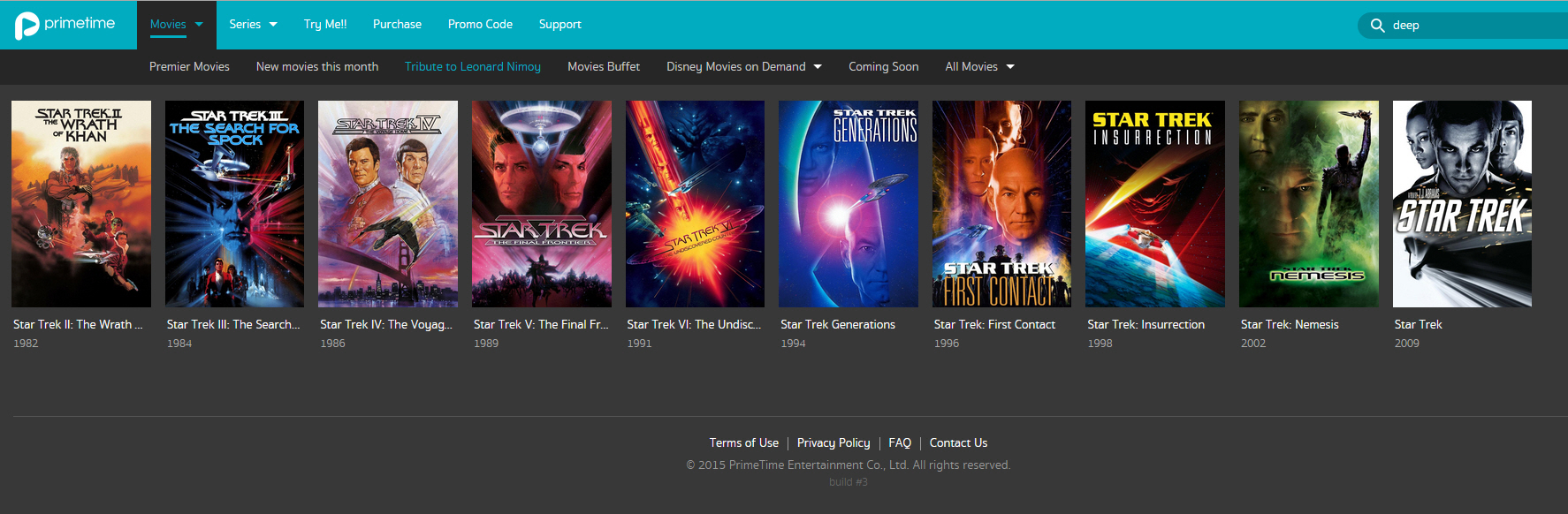Go to the Purchase page
1568x514 pixels.
397,25
